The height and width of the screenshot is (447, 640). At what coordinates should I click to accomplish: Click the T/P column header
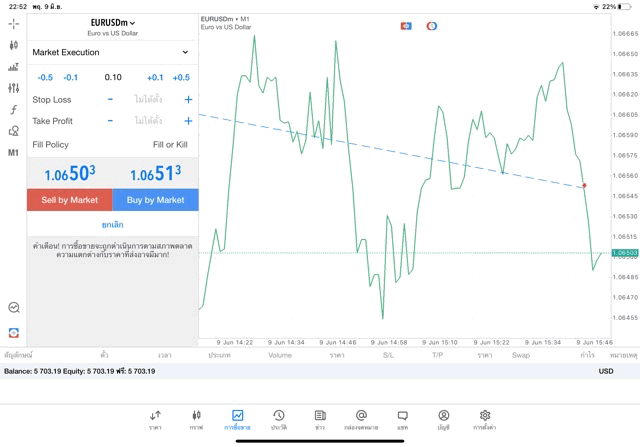tap(438, 355)
